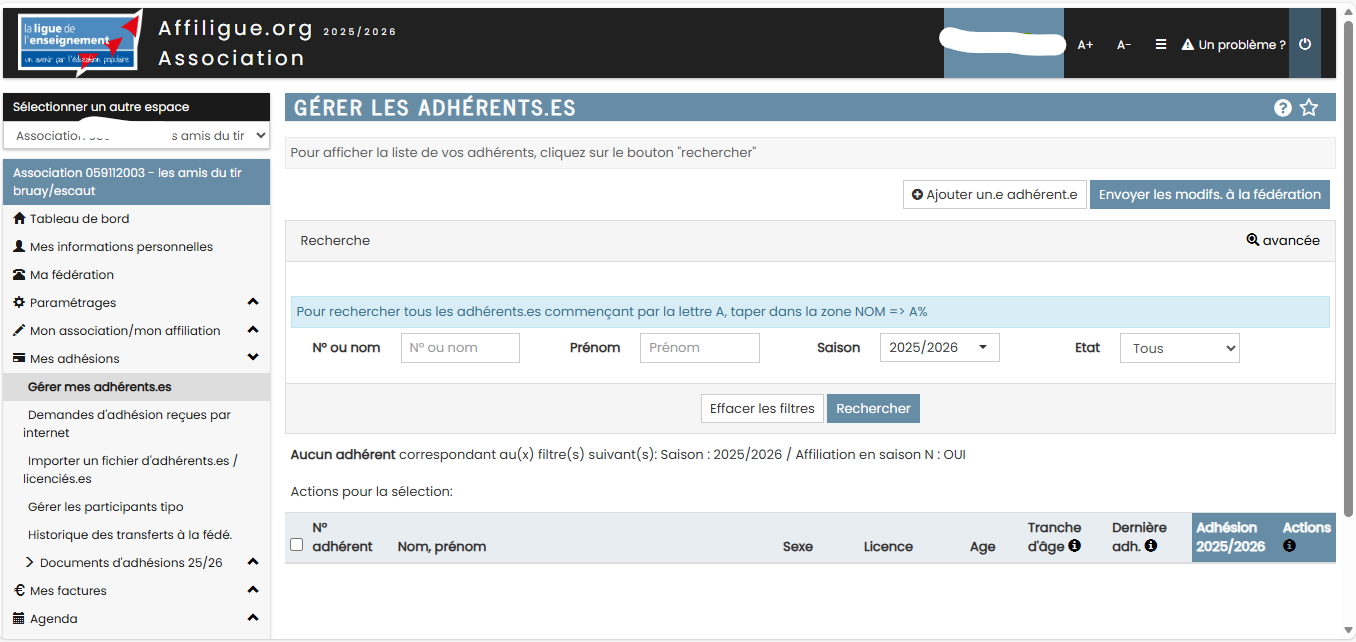This screenshot has height=642, width=1356.
Task: Increase text size with A+
Action: pos(1085,44)
